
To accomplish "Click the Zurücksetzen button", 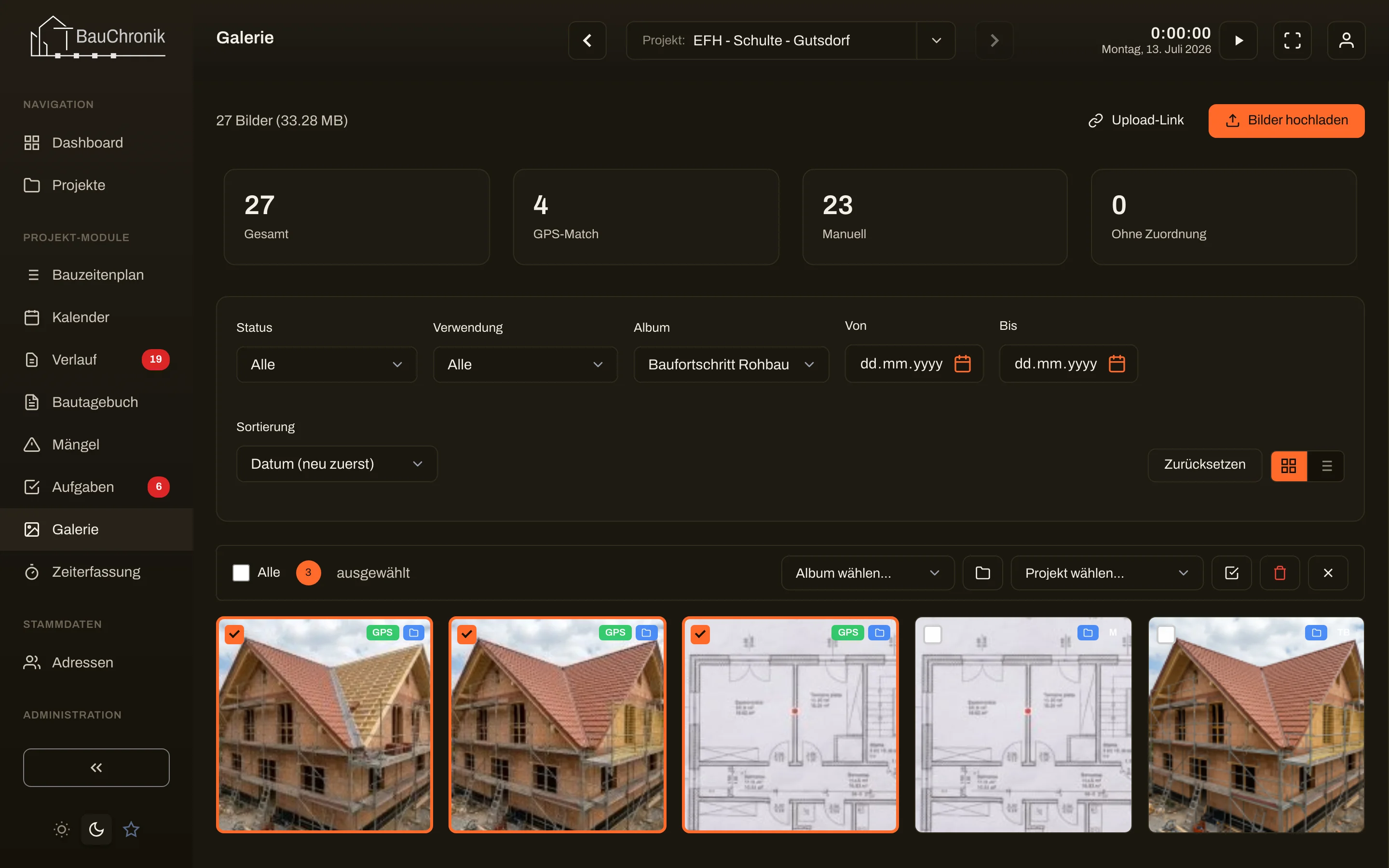I will (x=1205, y=464).
